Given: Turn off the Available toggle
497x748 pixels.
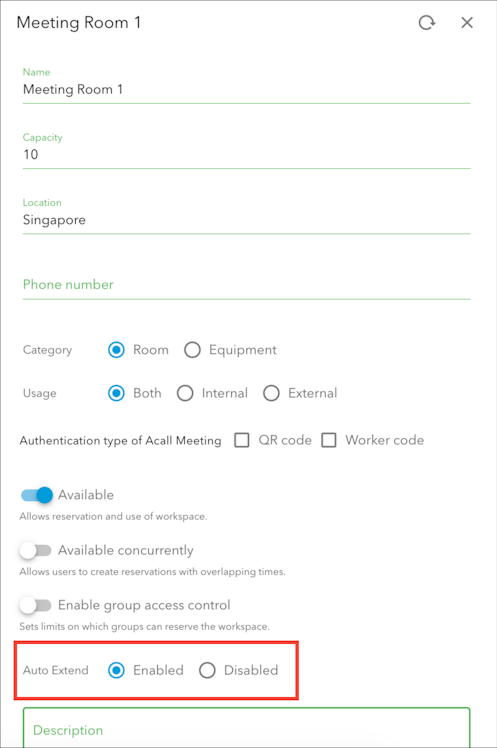Looking at the screenshot, I should click(x=37, y=495).
